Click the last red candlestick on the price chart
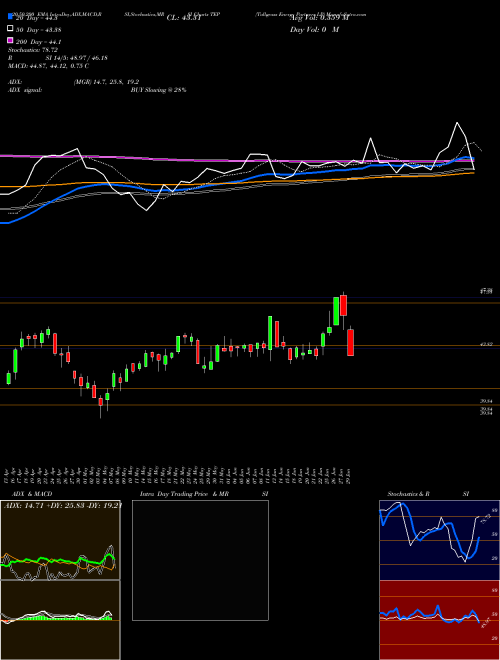Image resolution: width=500 pixels, height=660 pixels. [350, 343]
